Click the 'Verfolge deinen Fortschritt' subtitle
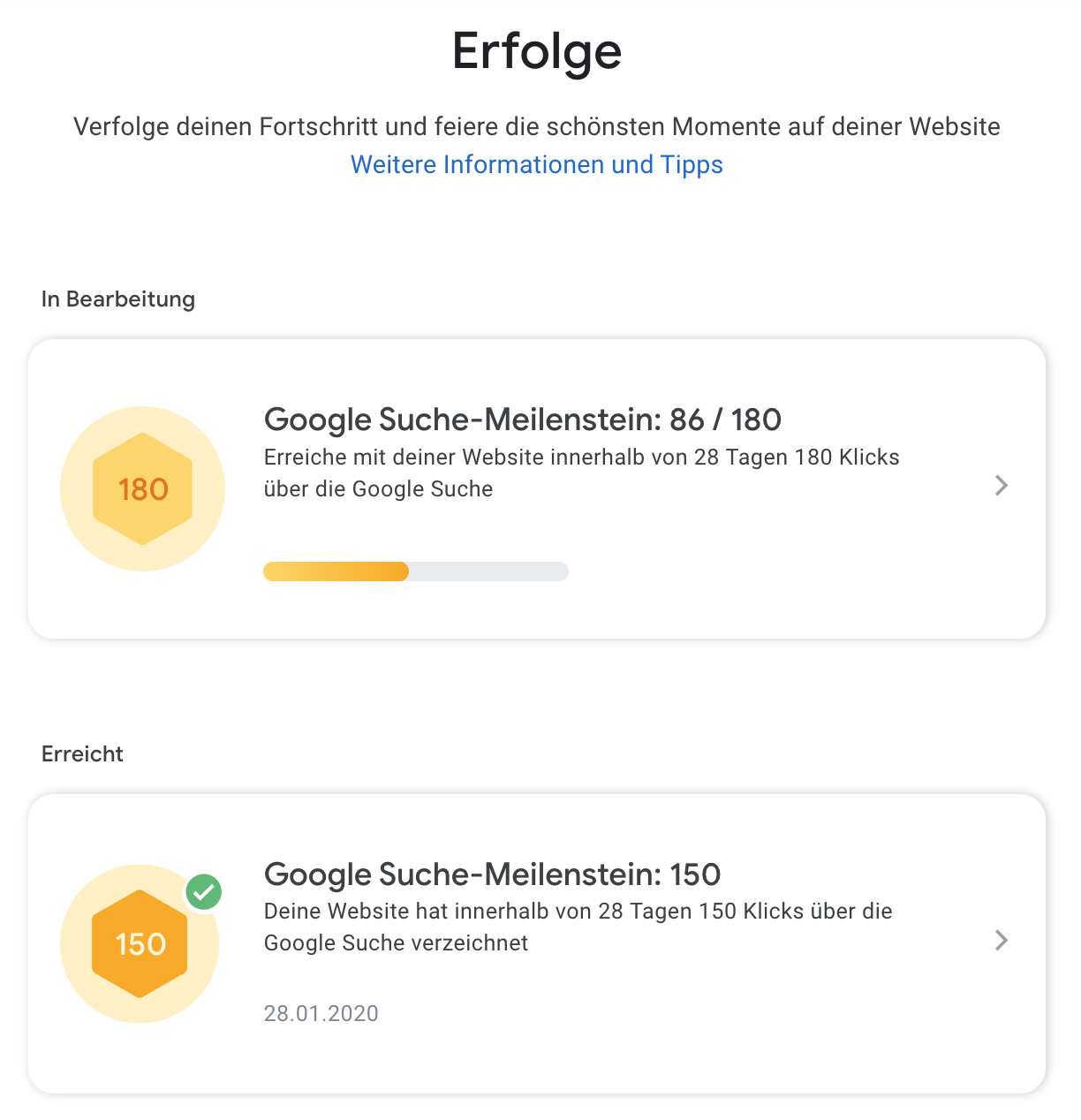Screen dimensions: 1081x1120 536,126
